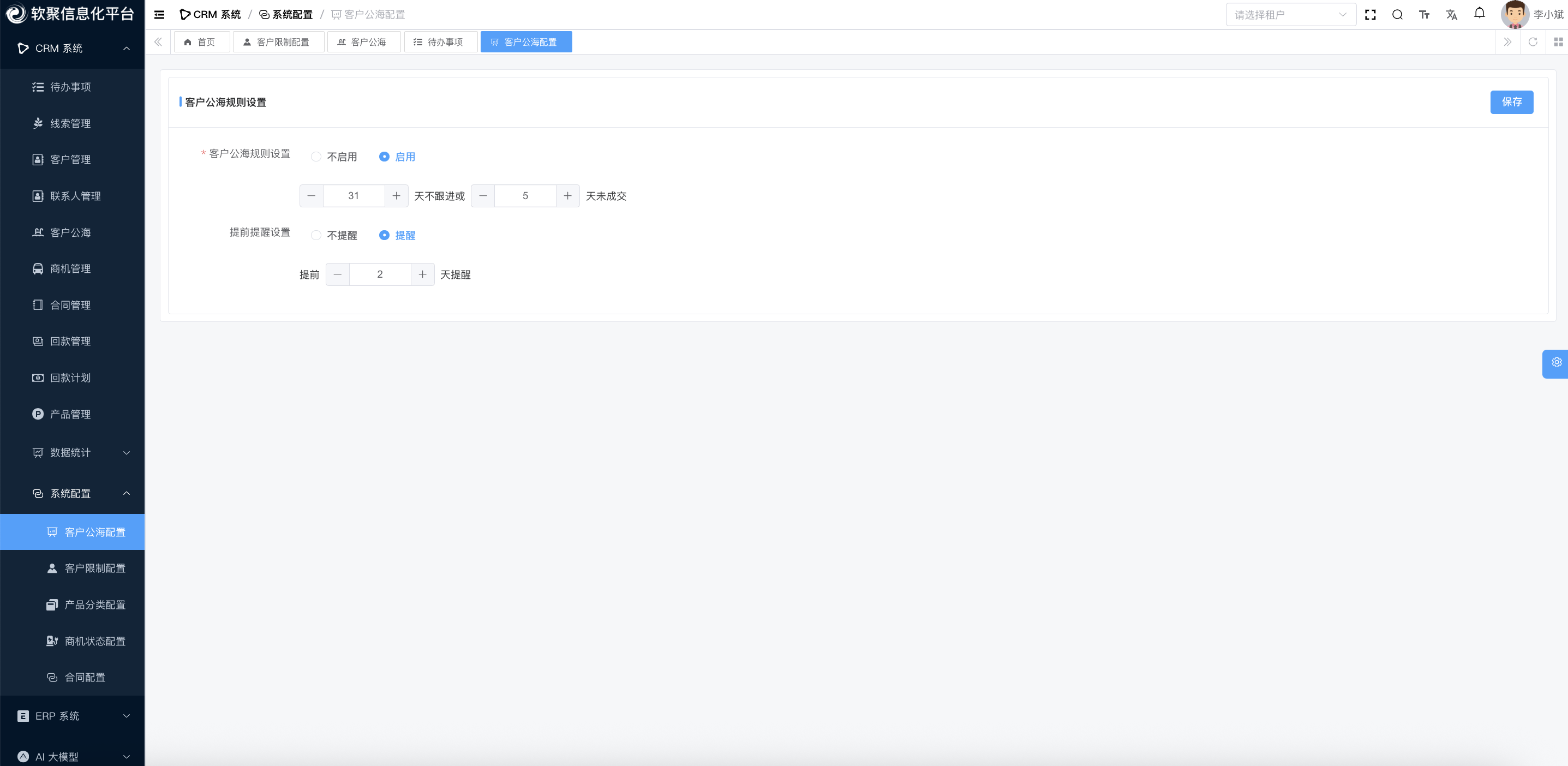Select the 启用 radio option
The height and width of the screenshot is (766, 1568).
[384, 157]
